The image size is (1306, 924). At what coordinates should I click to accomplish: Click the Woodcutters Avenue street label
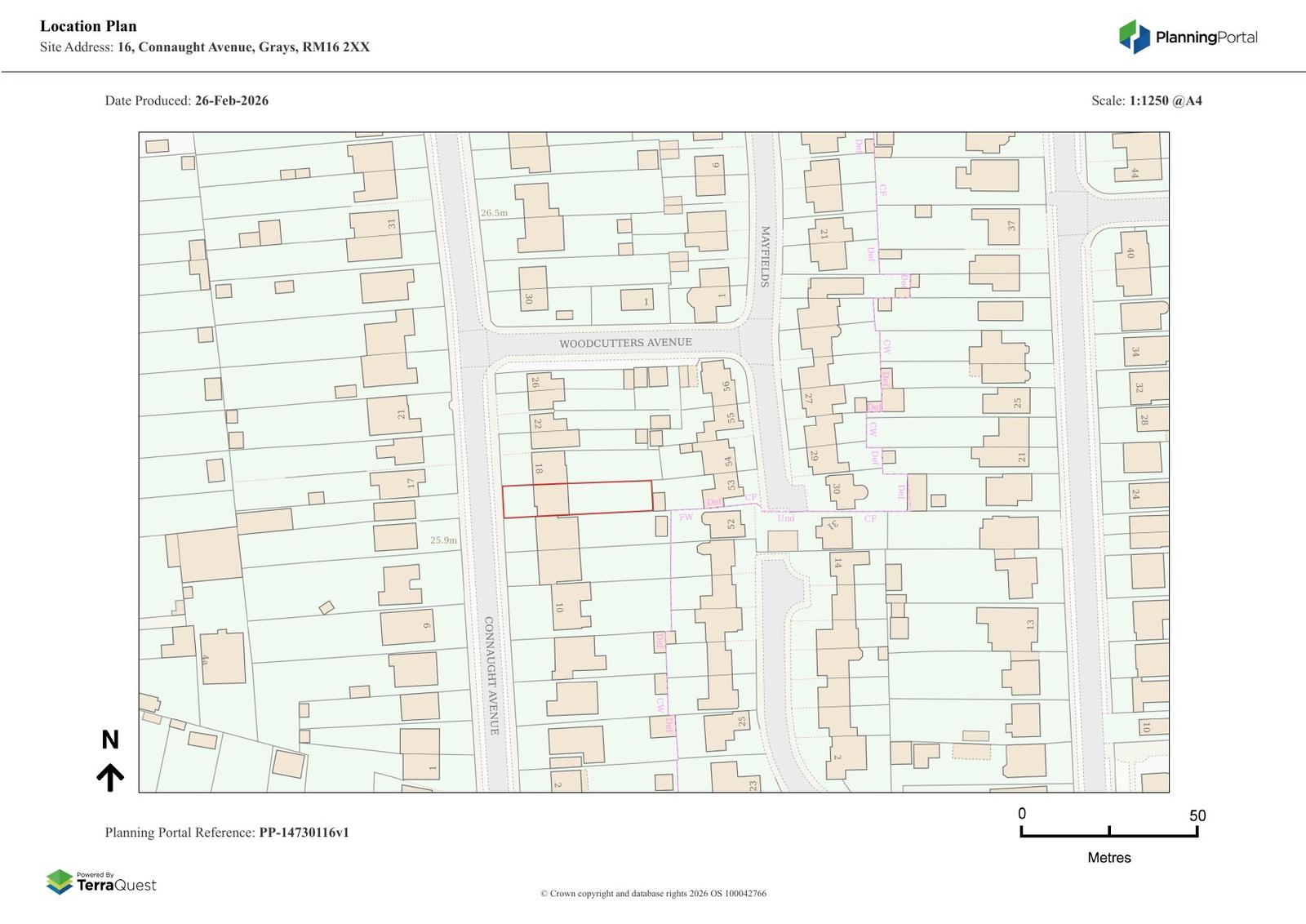[x=625, y=343]
